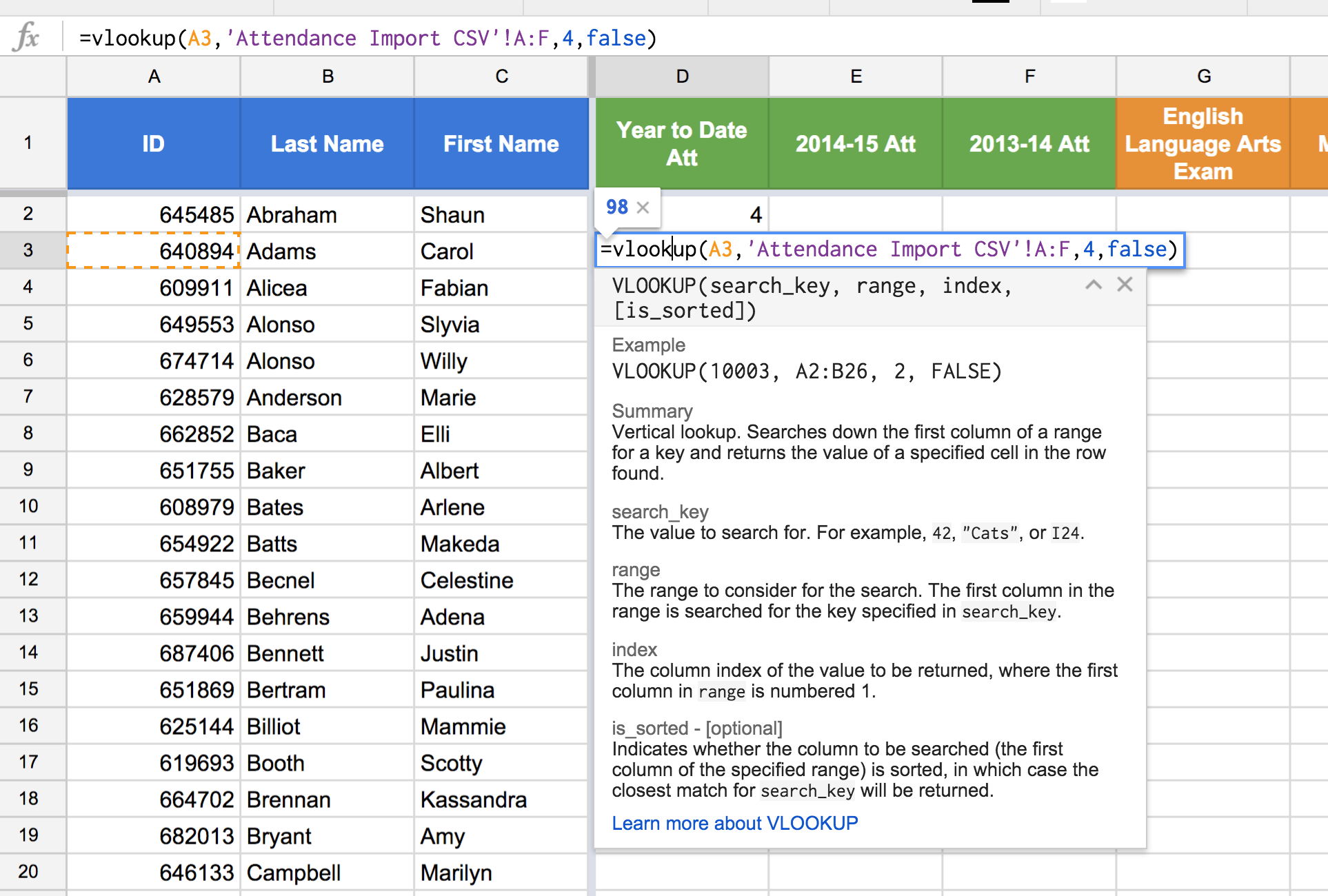Select column F header
The width and height of the screenshot is (1328, 896).
(1029, 77)
